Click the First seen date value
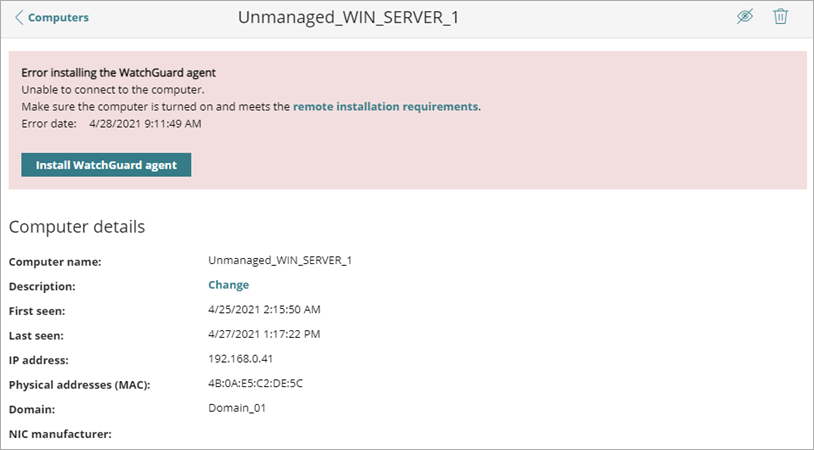Image resolution: width=814 pixels, height=450 pixels. (x=264, y=309)
